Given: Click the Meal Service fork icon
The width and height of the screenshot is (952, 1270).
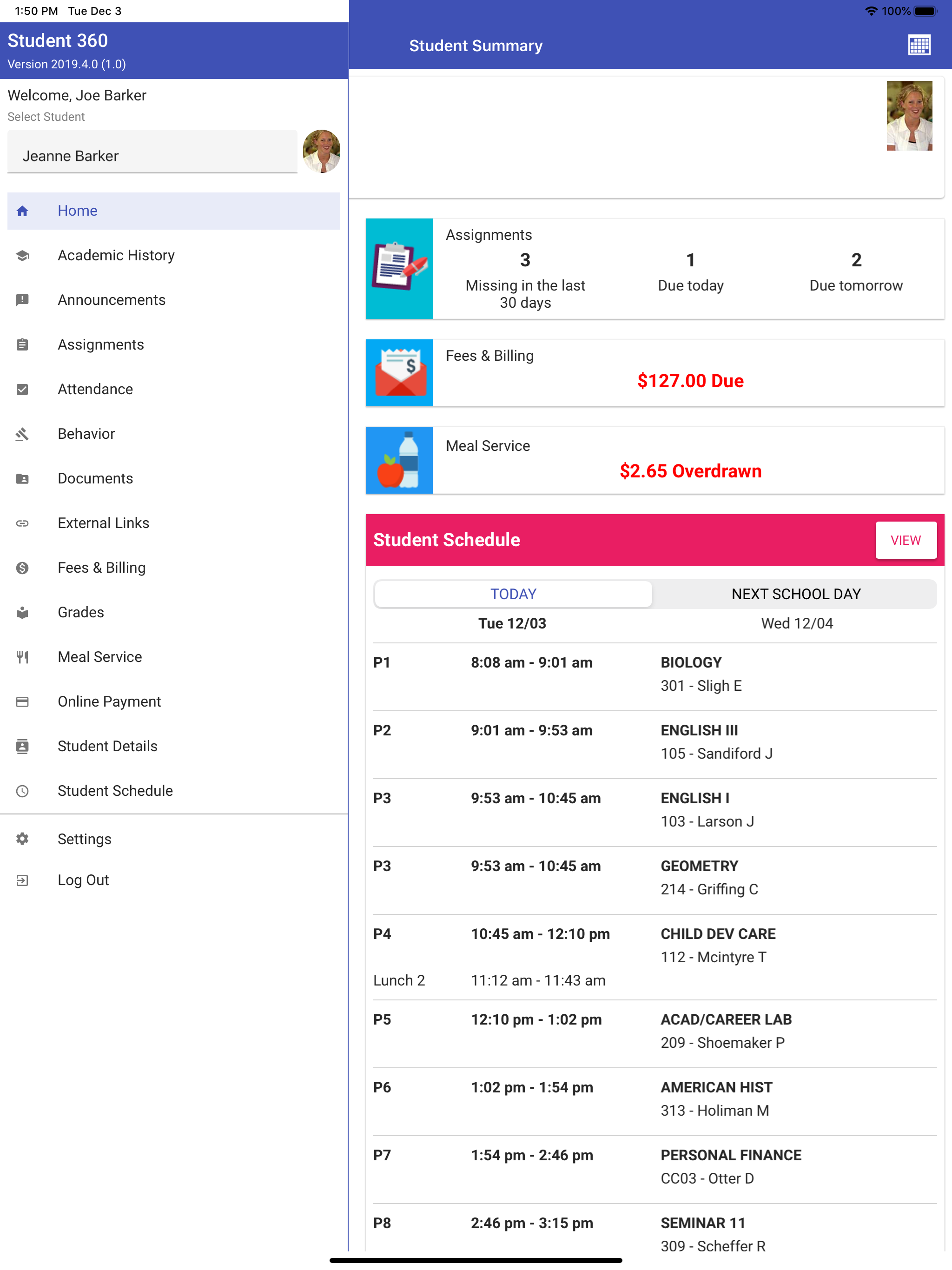Looking at the screenshot, I should (22, 657).
